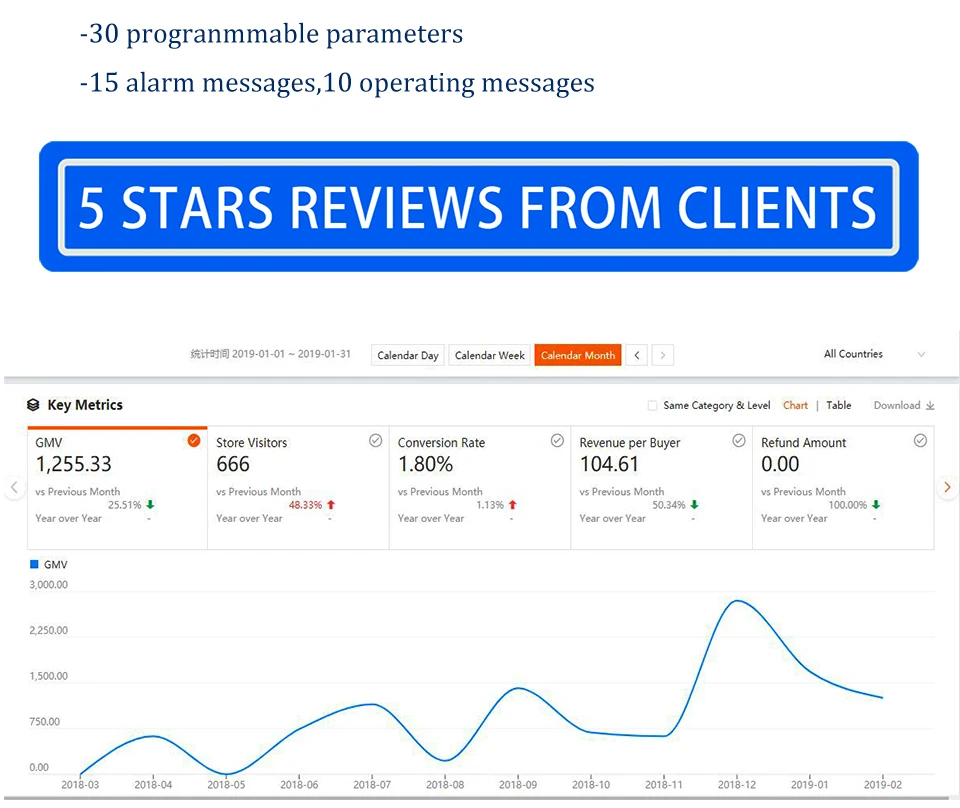Toggle the GMV legend blue swatch

pyautogui.click(x=34, y=564)
